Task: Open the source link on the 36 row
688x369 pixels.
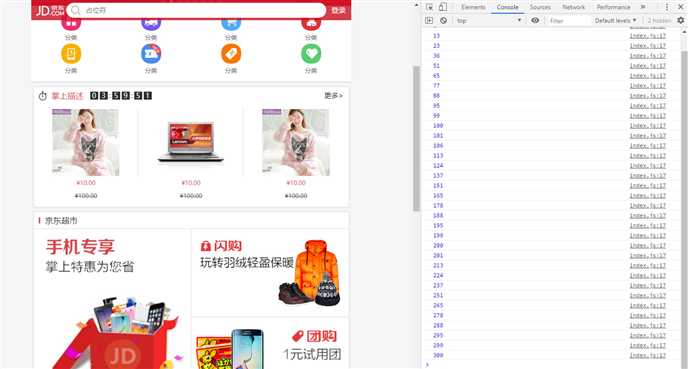Action: pyautogui.click(x=648, y=56)
